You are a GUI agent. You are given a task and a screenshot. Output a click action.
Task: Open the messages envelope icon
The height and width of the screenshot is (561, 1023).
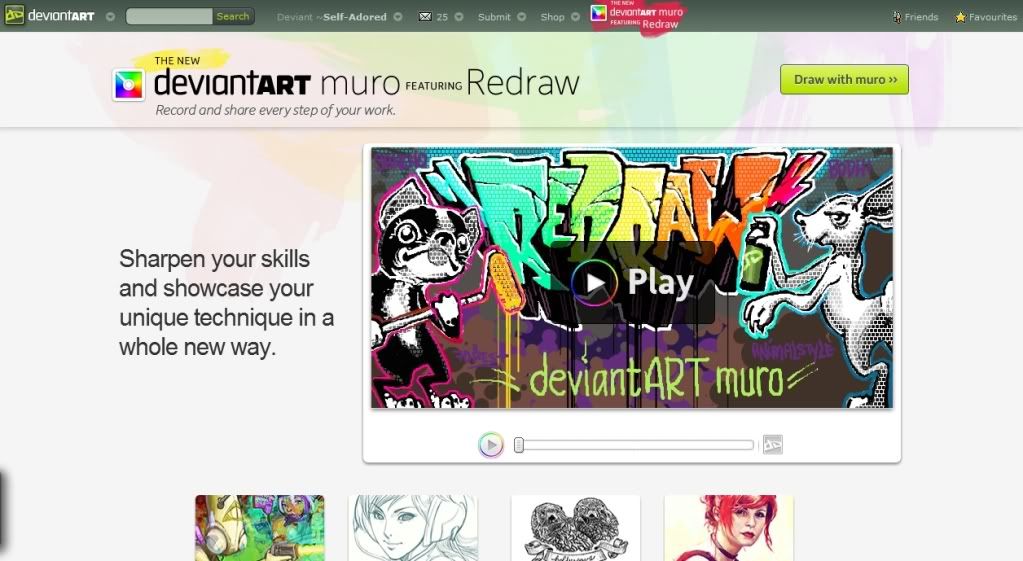coord(425,17)
